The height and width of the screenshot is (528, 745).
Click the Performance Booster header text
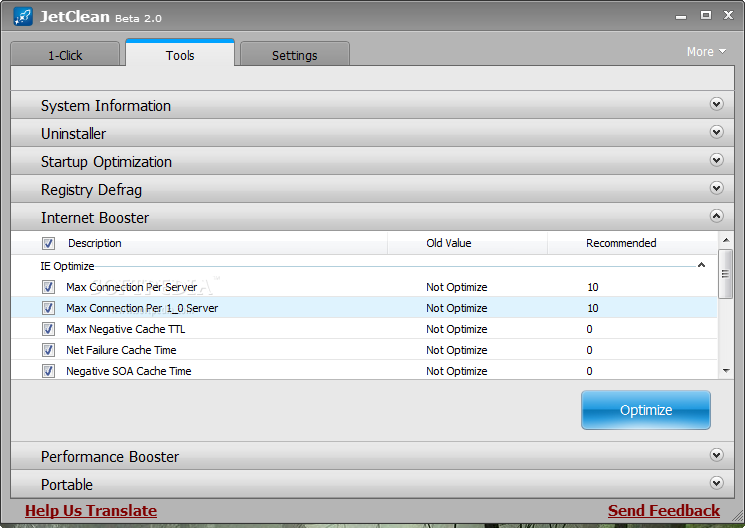pyautogui.click(x=110, y=457)
